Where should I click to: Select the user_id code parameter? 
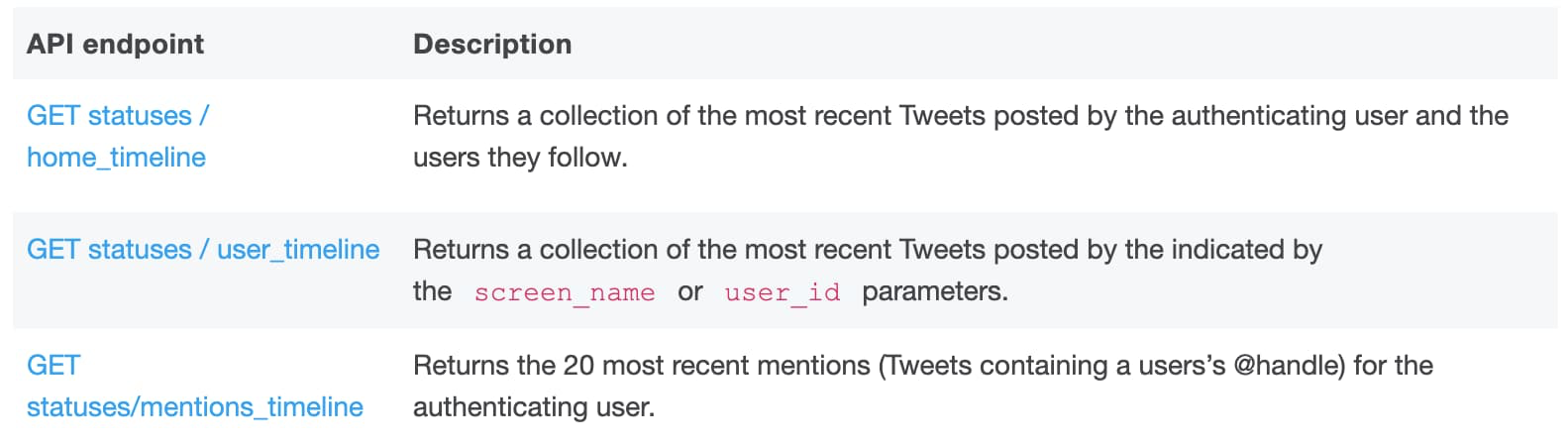click(x=783, y=292)
